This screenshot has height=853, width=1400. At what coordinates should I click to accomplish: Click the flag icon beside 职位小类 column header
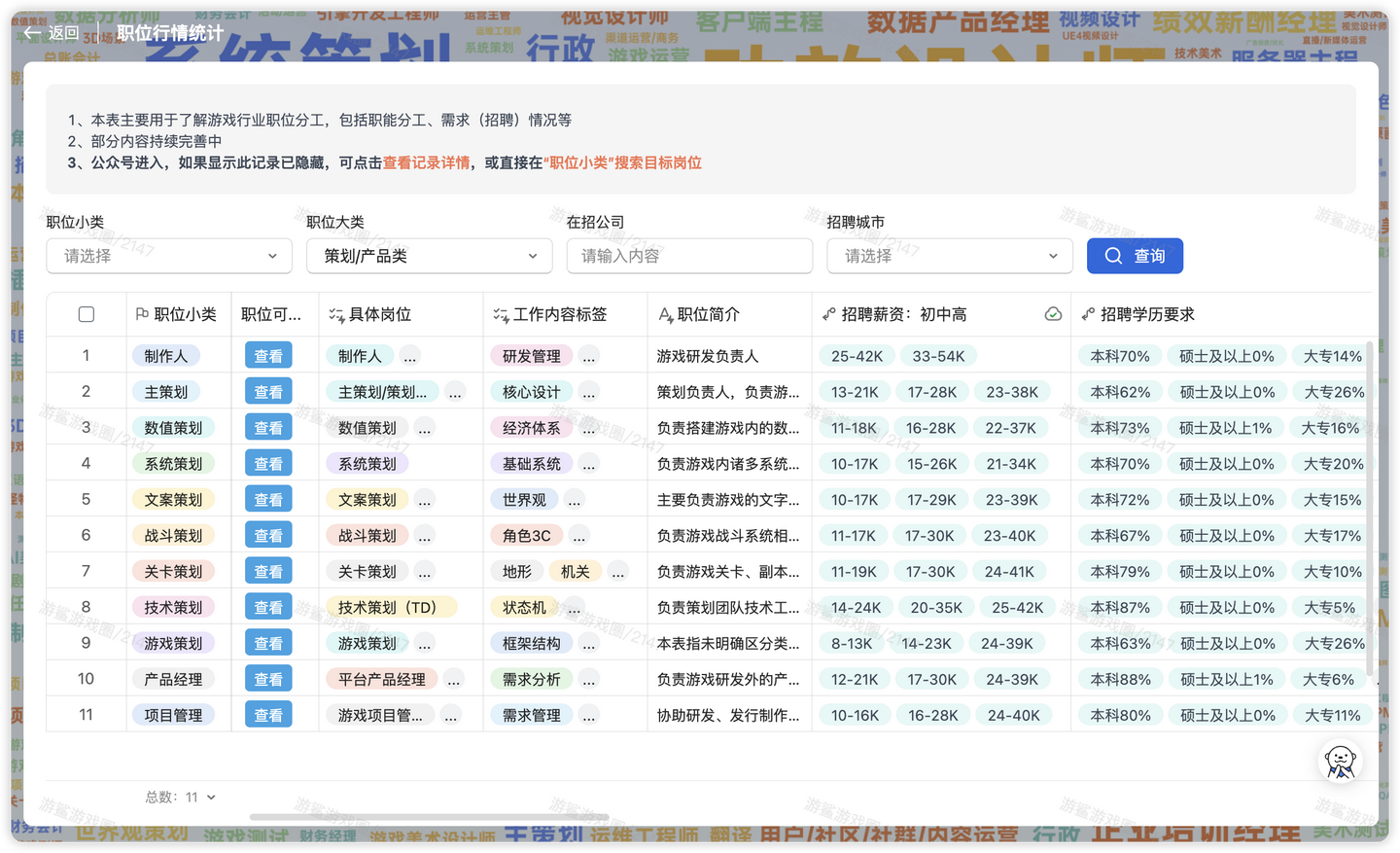coord(142,314)
